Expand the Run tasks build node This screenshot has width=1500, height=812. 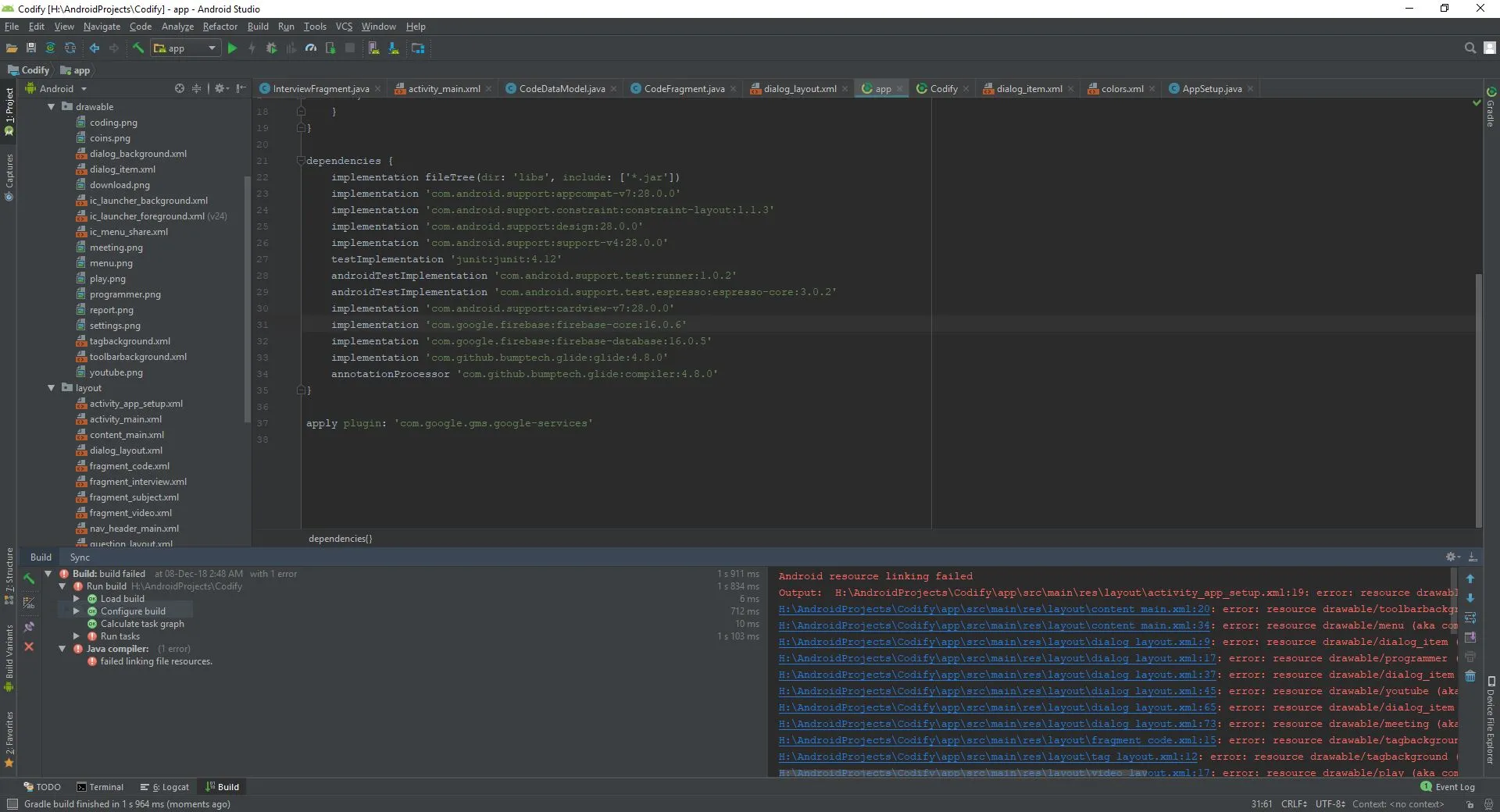[x=77, y=636]
